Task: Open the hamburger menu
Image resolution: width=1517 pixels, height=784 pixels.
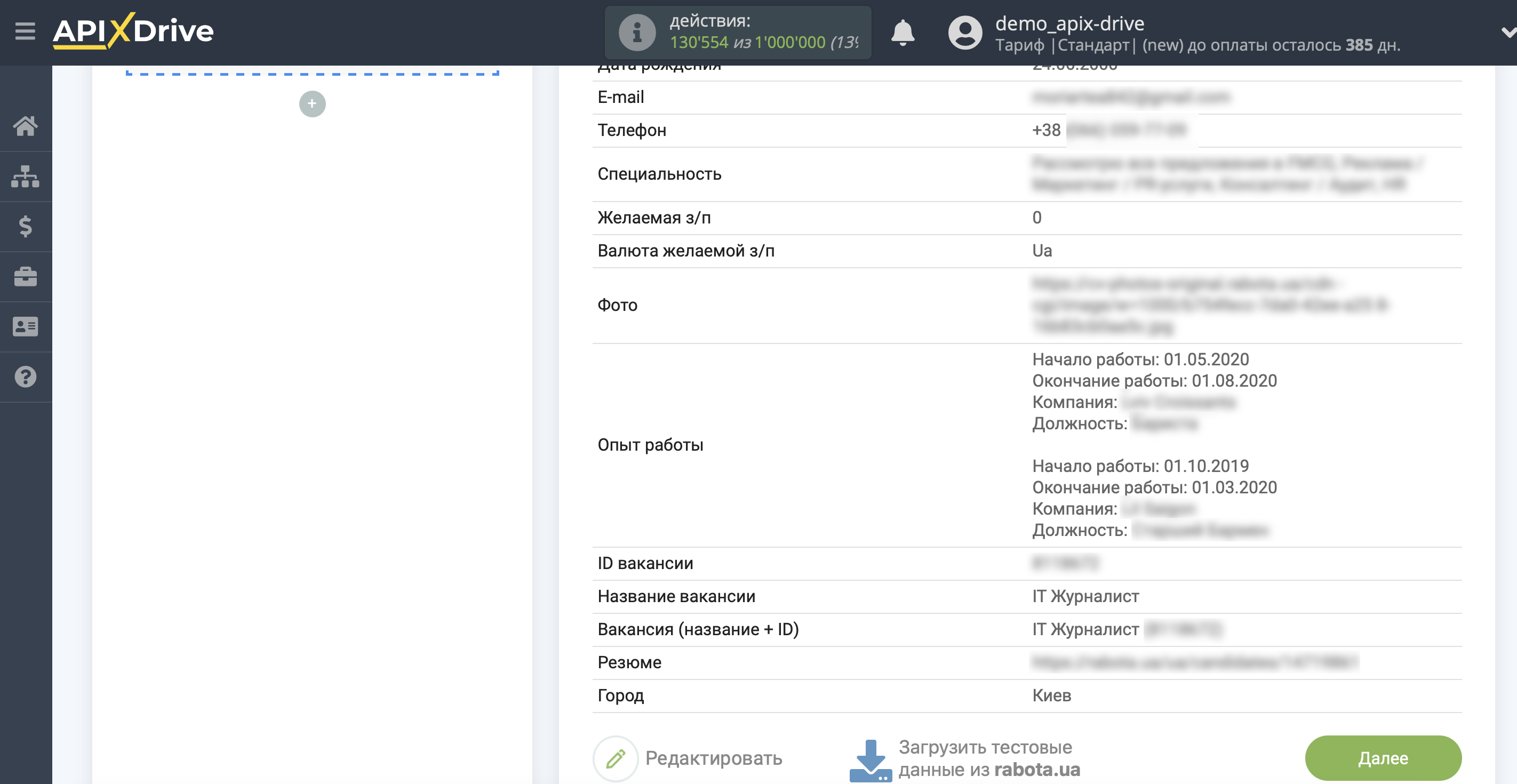Action: (25, 30)
